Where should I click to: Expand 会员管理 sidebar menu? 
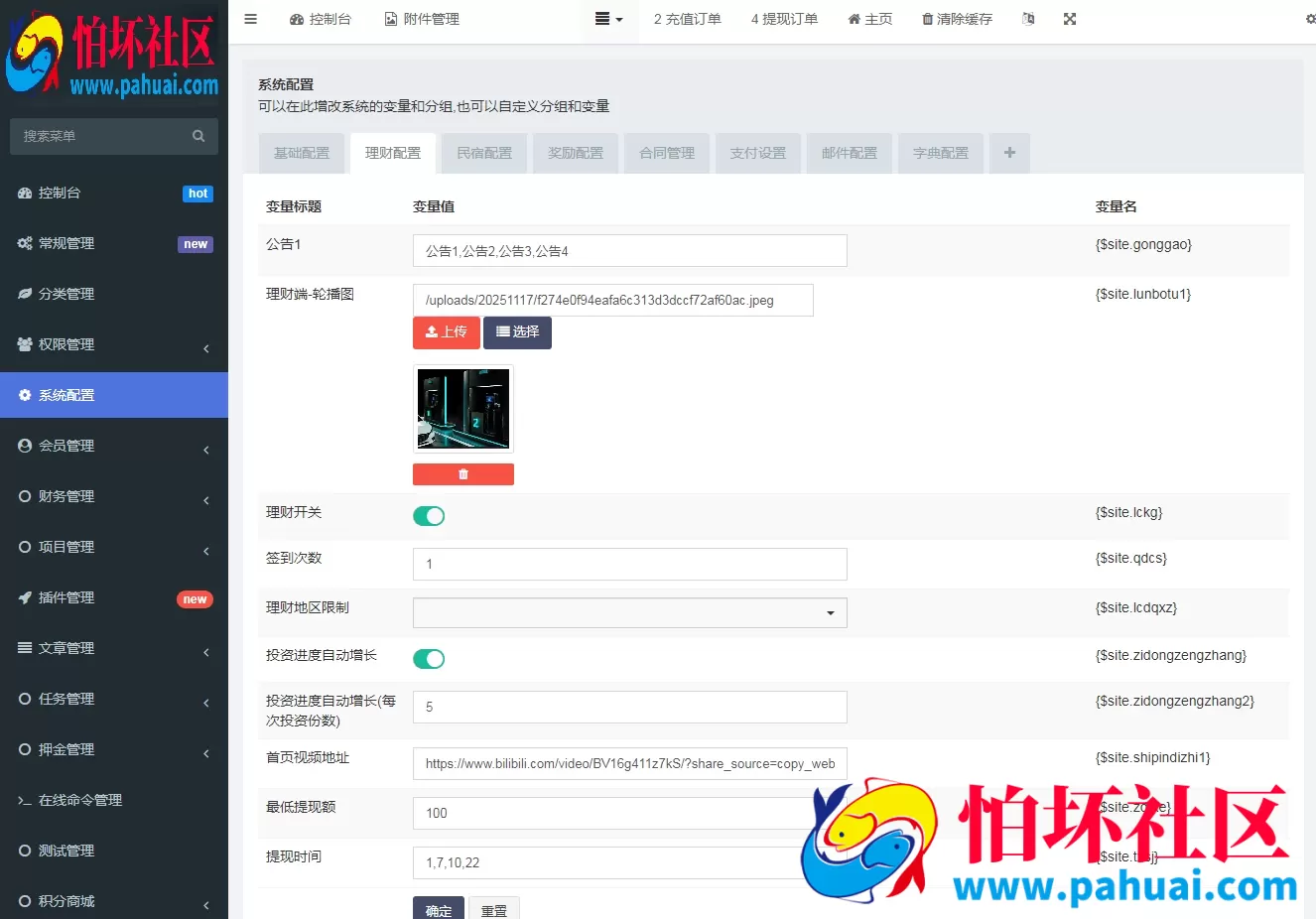114,446
